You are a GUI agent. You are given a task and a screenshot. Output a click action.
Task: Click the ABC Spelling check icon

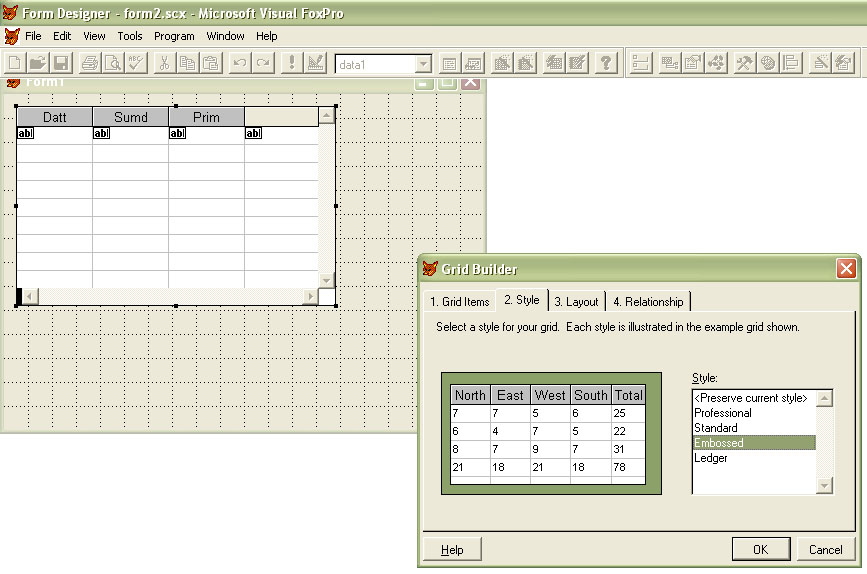coord(136,63)
